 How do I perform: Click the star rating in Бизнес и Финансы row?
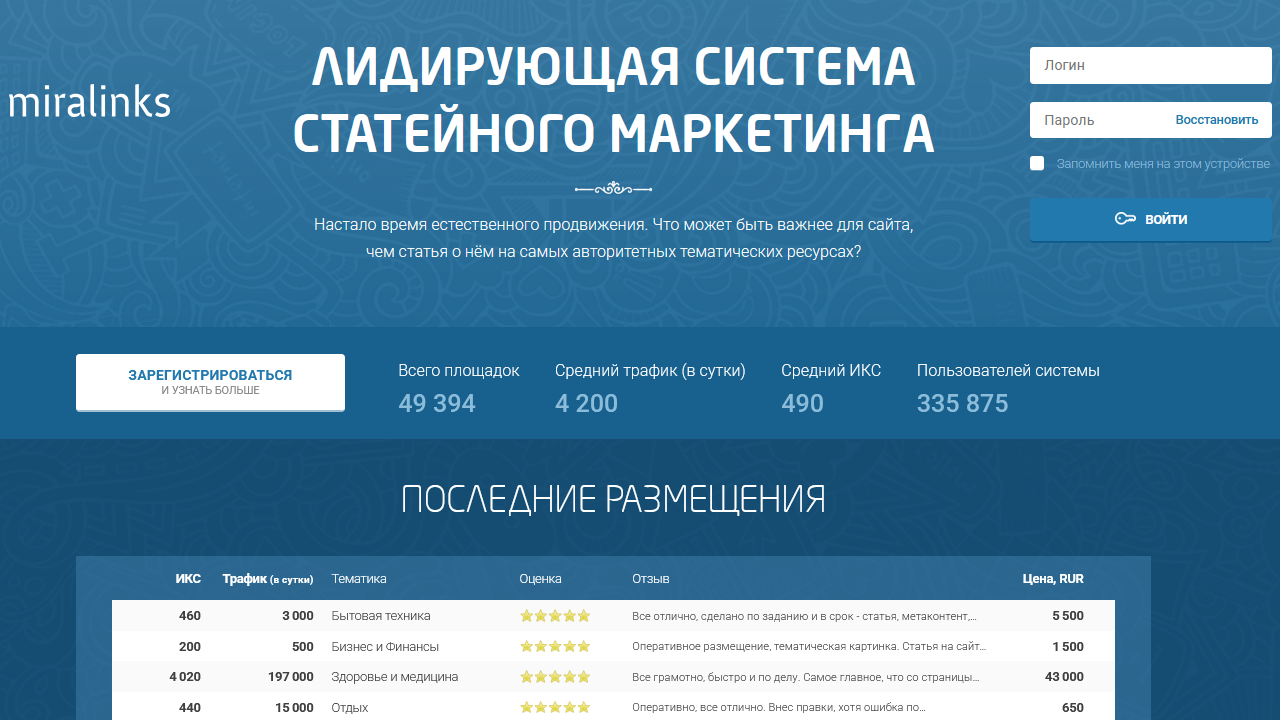555,647
